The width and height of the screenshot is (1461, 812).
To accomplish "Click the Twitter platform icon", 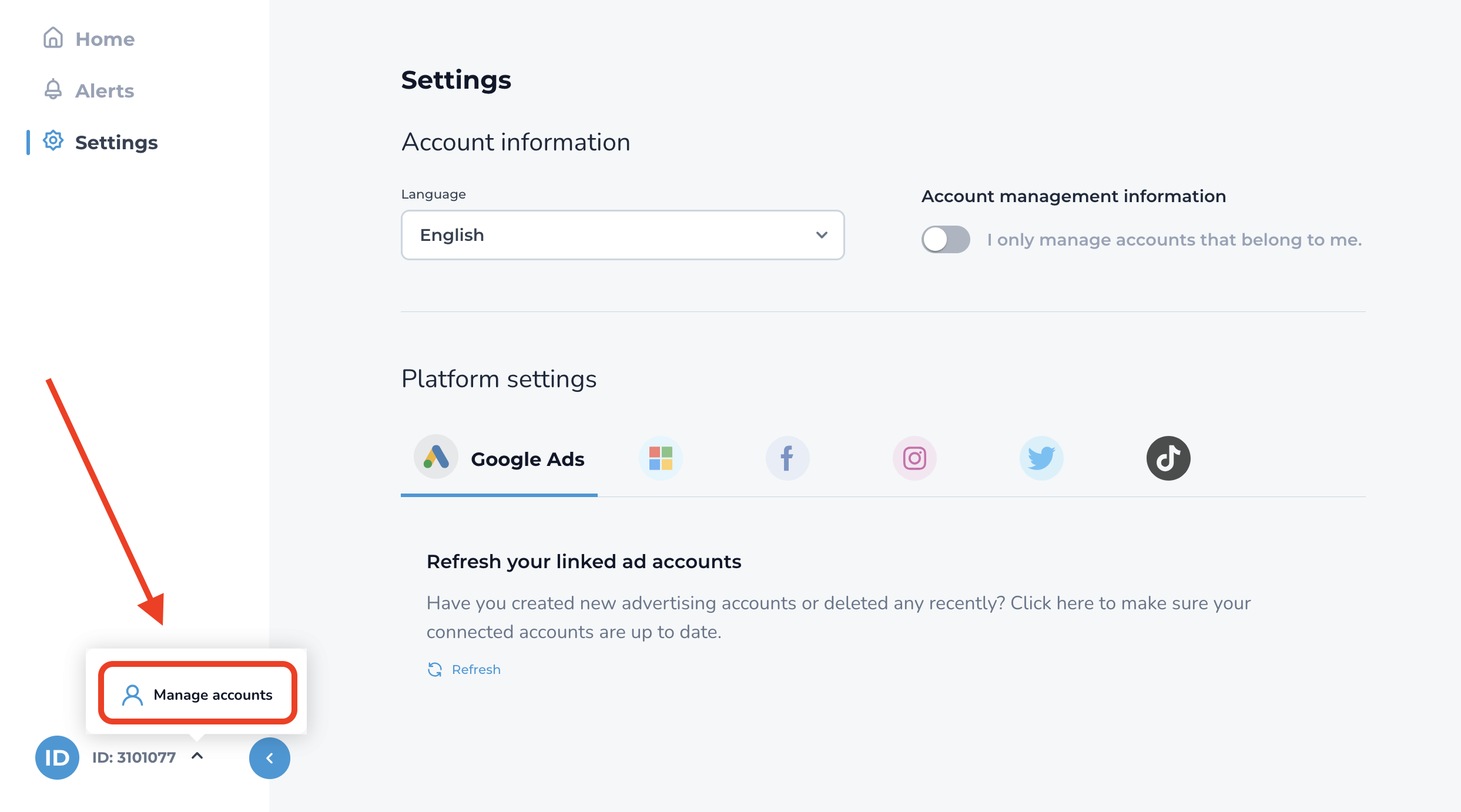I will pyautogui.click(x=1041, y=459).
